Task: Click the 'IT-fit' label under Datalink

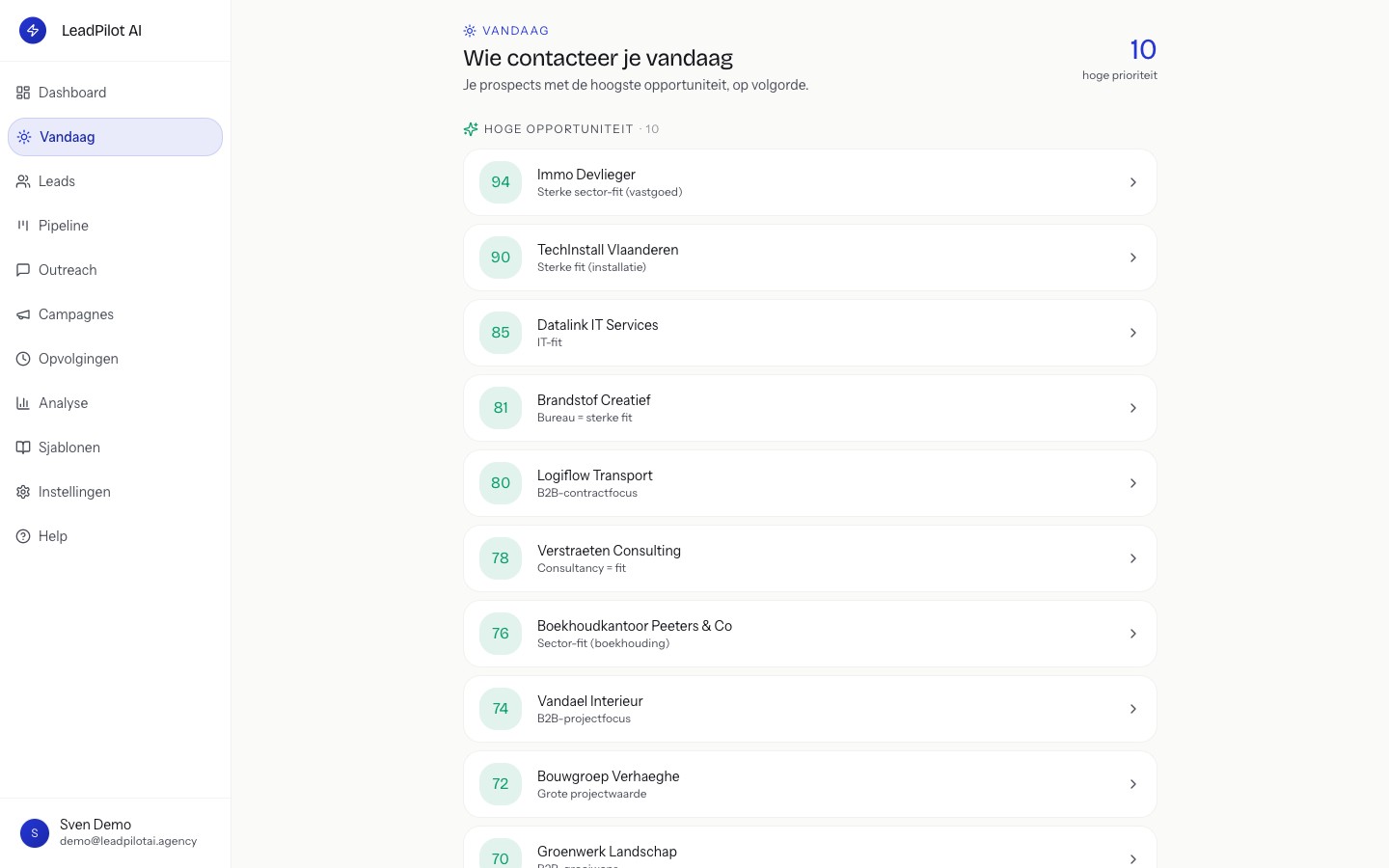Action: (550, 342)
